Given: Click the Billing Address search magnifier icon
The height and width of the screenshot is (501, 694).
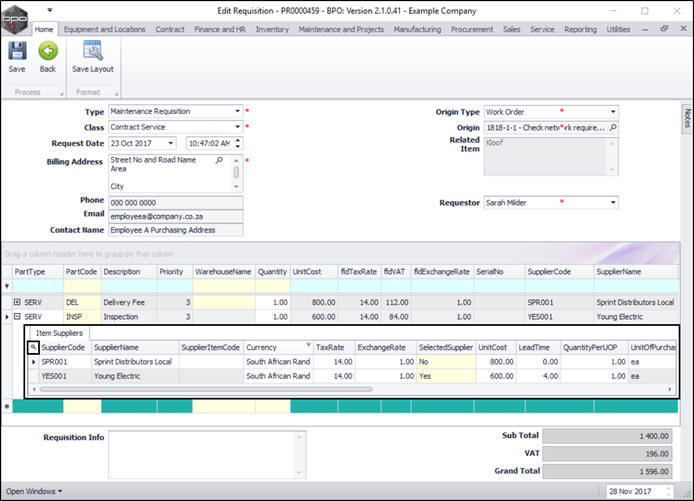Looking at the screenshot, I should pyautogui.click(x=218, y=159).
